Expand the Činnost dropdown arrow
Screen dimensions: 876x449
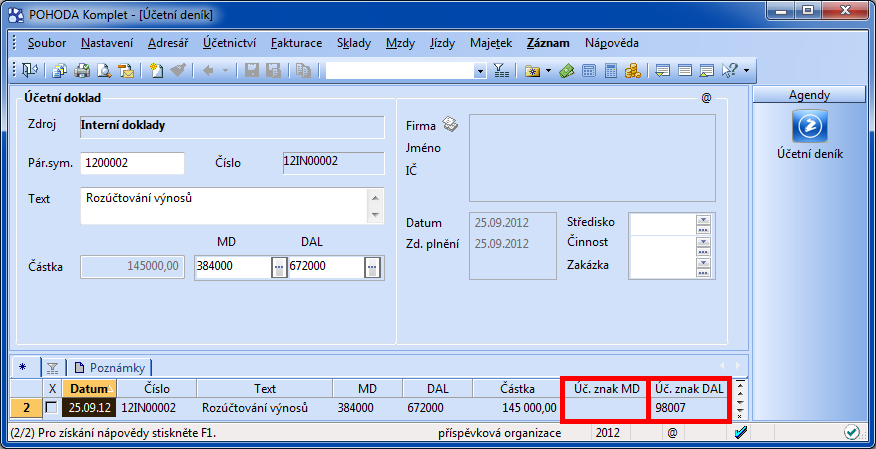[x=703, y=241]
